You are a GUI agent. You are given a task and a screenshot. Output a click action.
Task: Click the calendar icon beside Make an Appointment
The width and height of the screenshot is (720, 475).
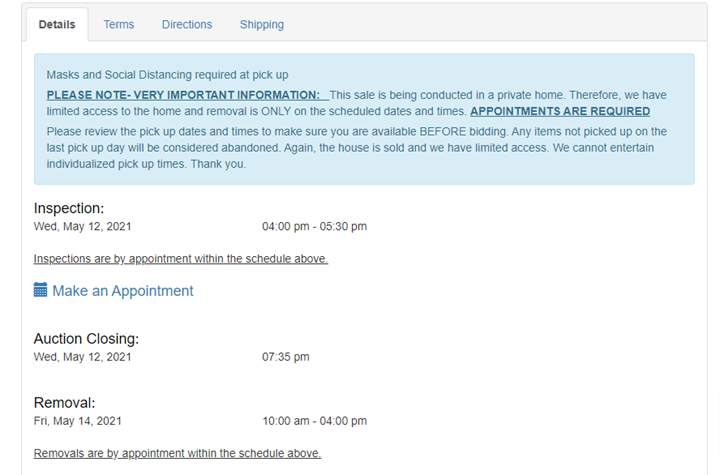coord(41,291)
